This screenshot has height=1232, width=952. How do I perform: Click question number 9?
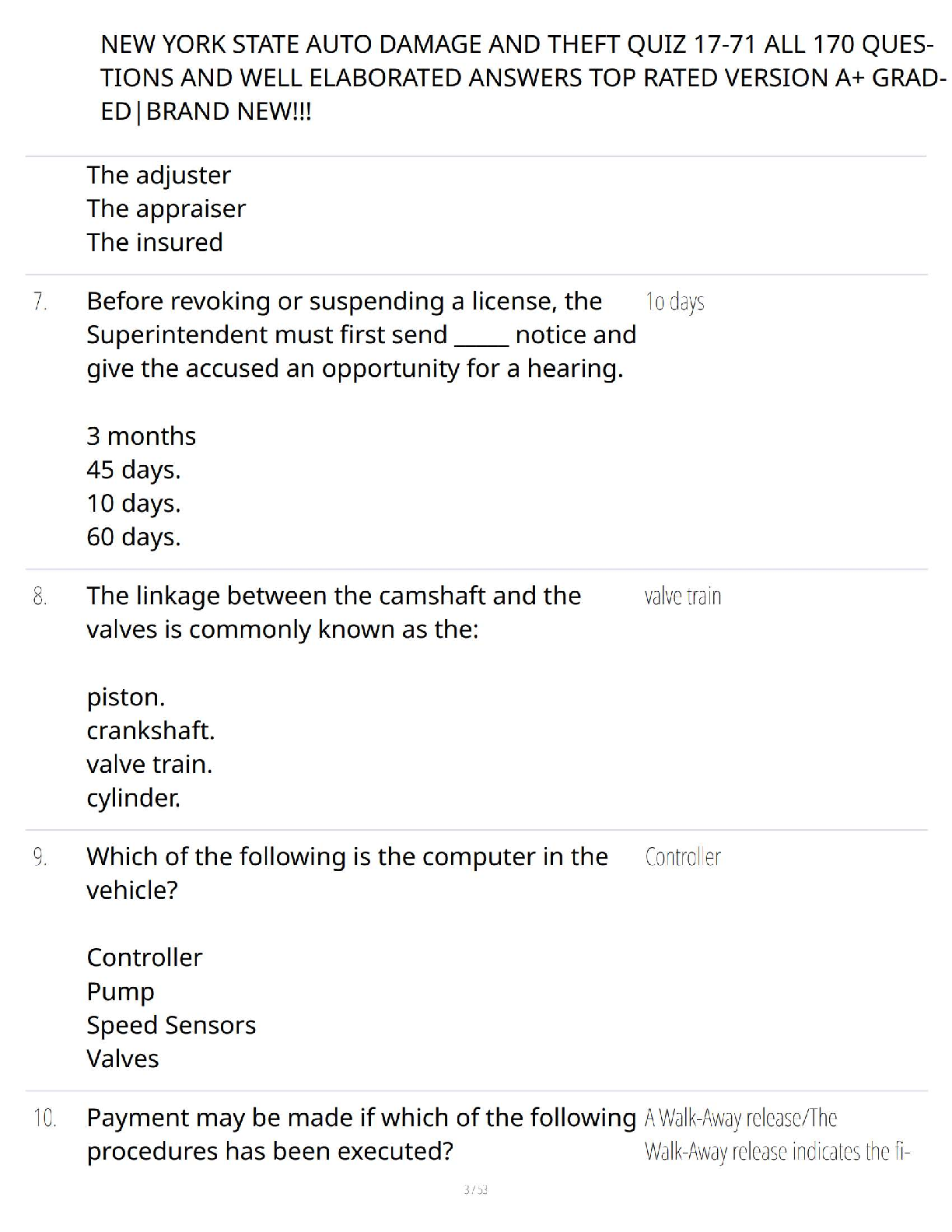(x=40, y=856)
